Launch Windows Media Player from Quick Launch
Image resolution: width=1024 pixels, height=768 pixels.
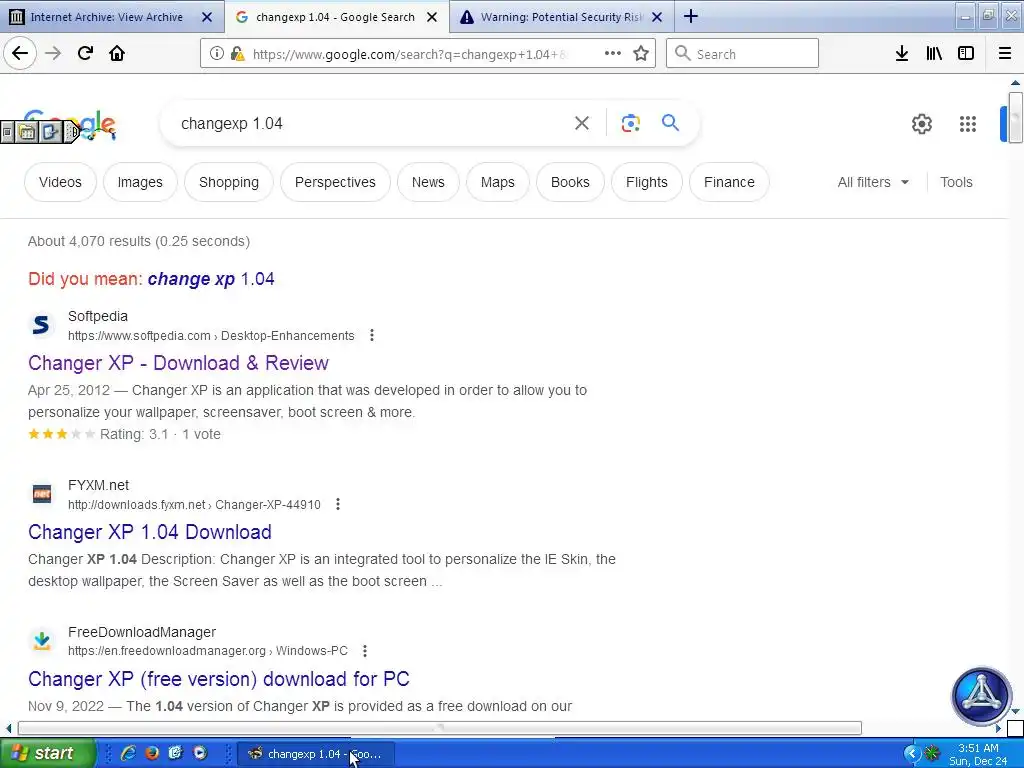[x=200, y=753]
